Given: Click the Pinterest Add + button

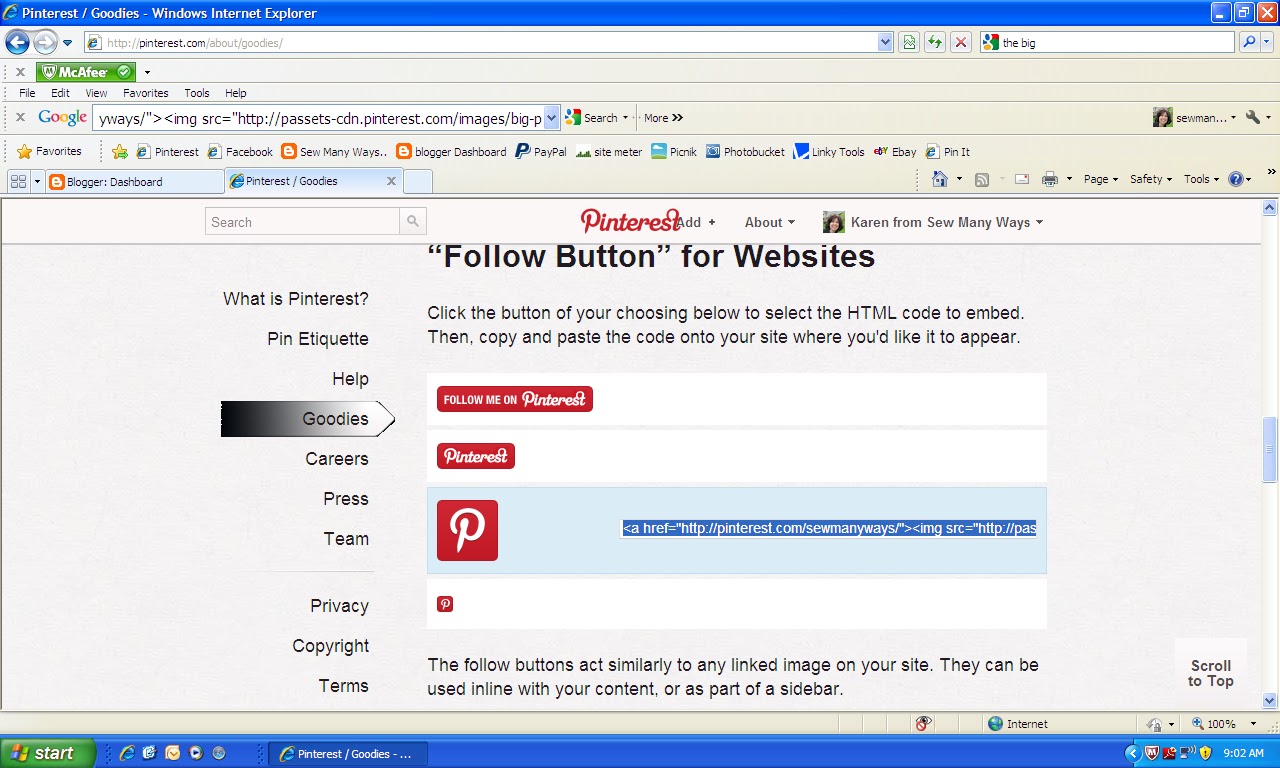Looking at the screenshot, I should [695, 222].
